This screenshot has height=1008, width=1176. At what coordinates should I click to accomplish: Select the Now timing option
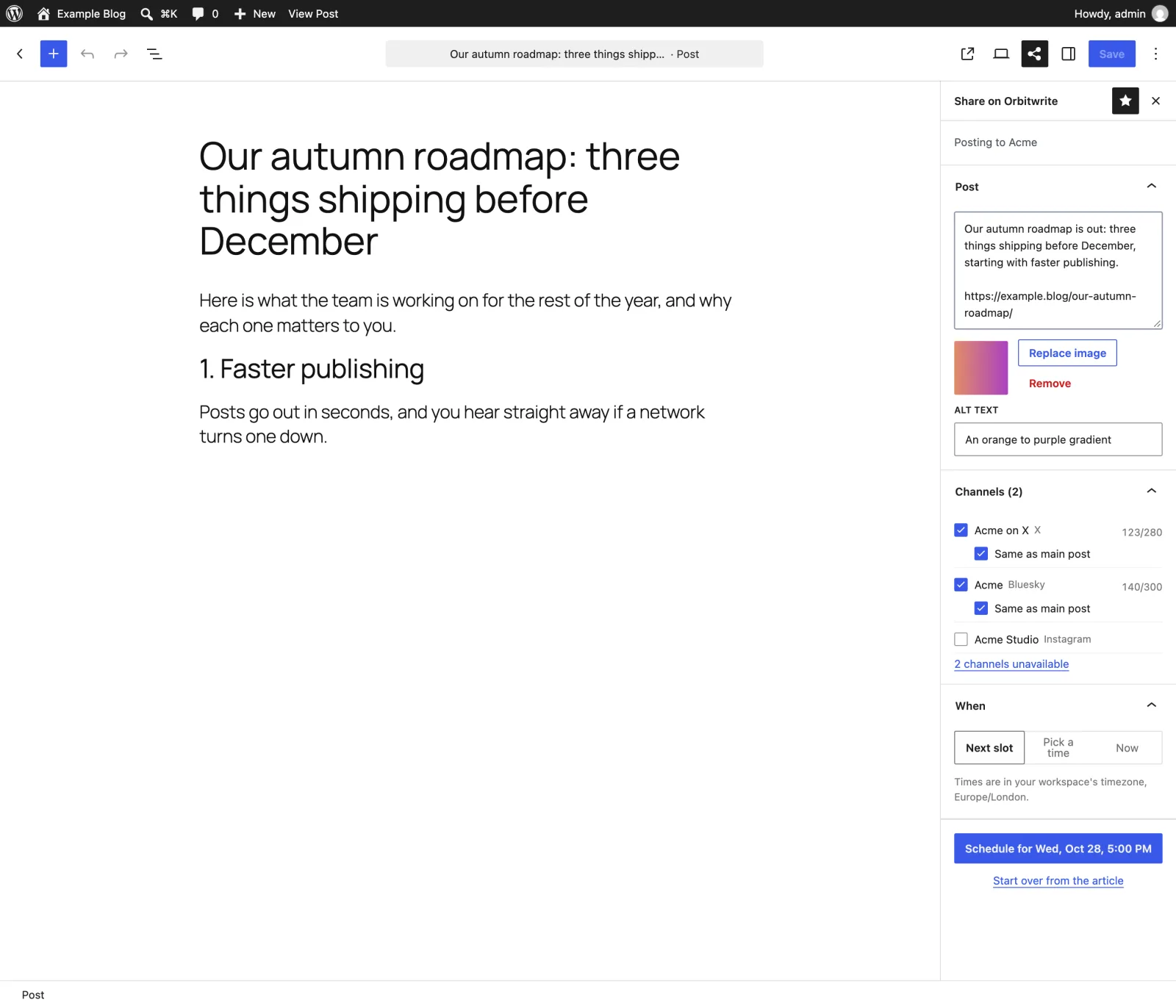(x=1127, y=747)
